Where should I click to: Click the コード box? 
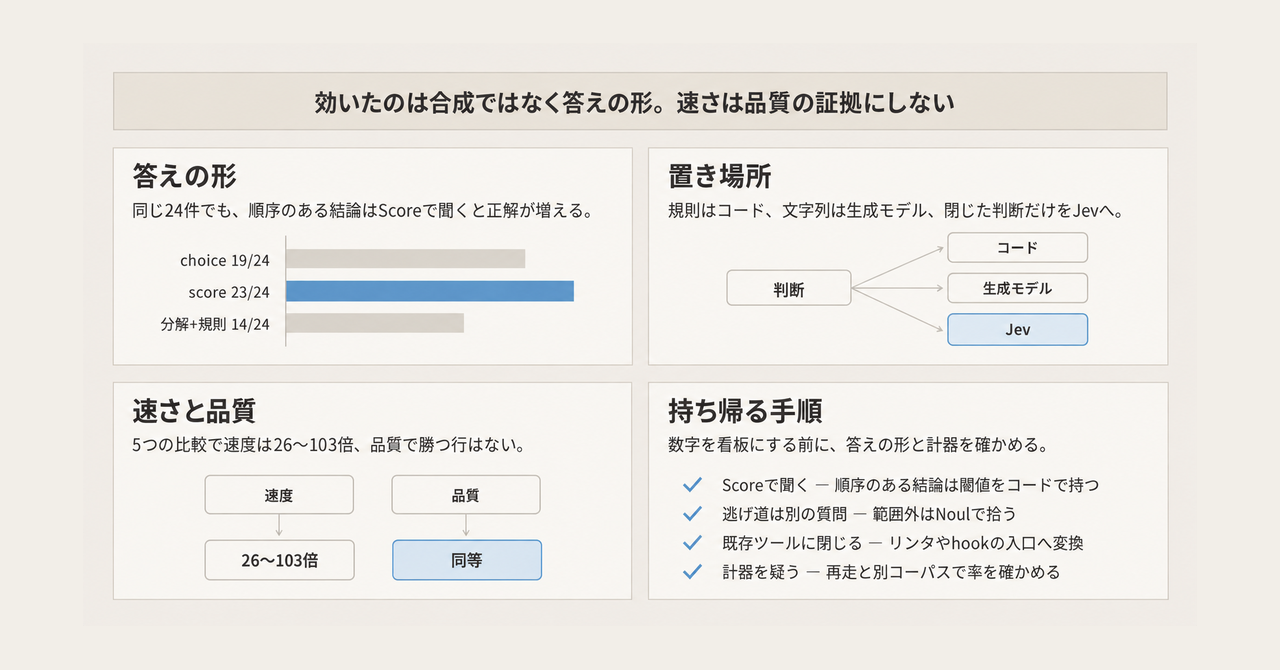tap(1017, 247)
